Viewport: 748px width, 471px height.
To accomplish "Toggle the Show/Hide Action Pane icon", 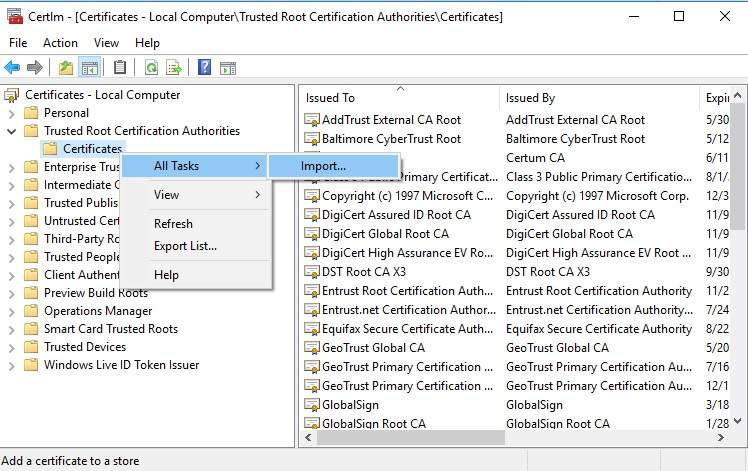I will (x=228, y=68).
